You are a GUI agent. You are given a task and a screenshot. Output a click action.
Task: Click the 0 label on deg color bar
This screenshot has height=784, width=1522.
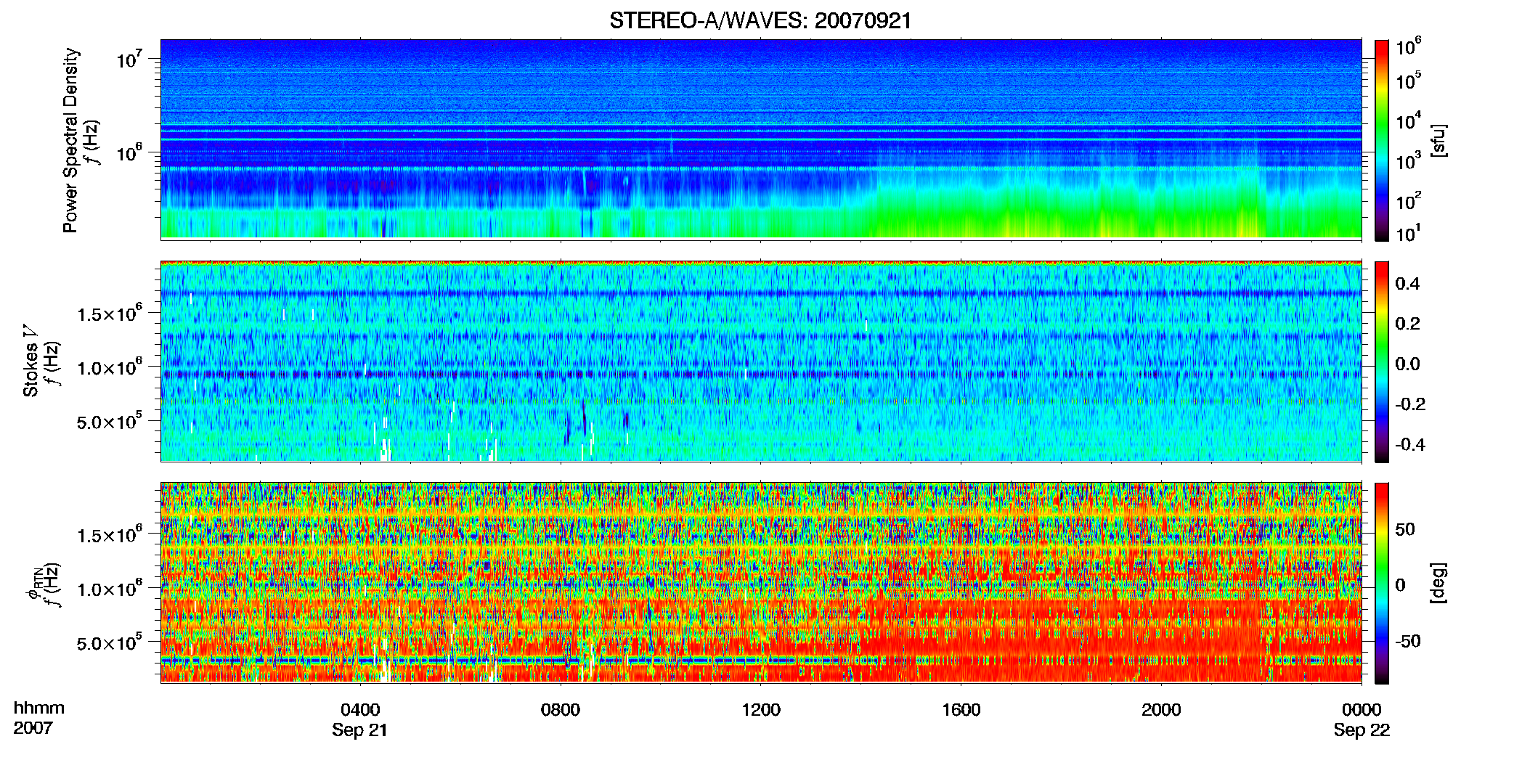pos(1400,585)
